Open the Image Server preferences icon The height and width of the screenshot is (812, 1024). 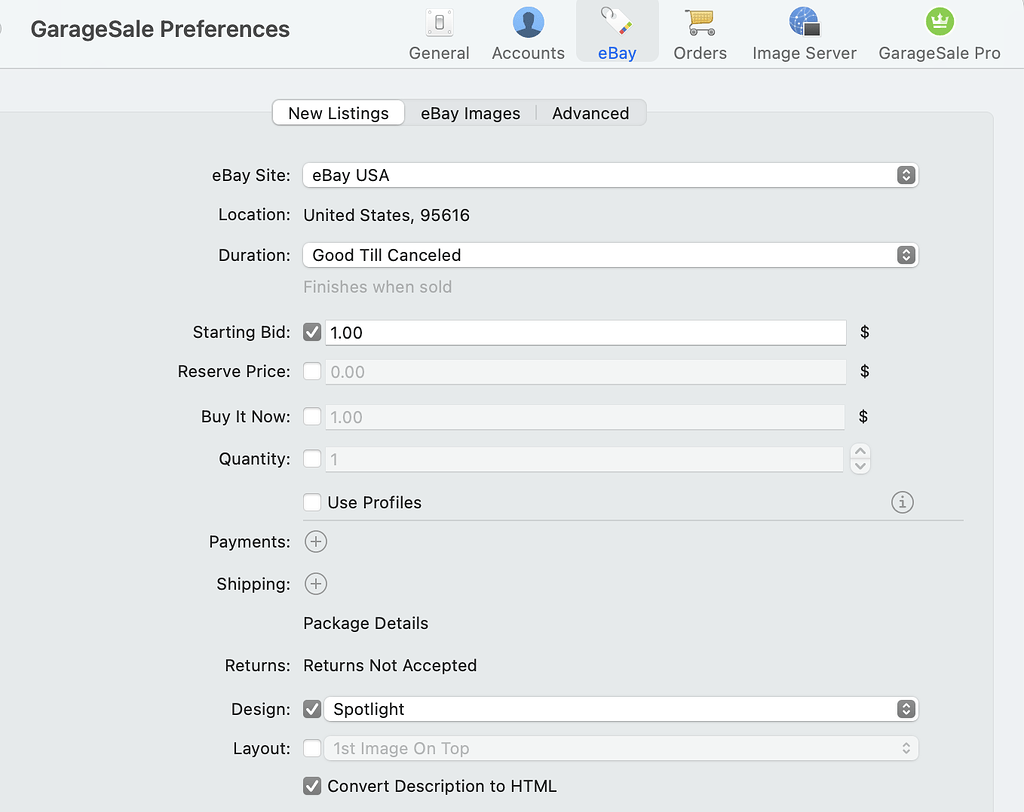804,34
